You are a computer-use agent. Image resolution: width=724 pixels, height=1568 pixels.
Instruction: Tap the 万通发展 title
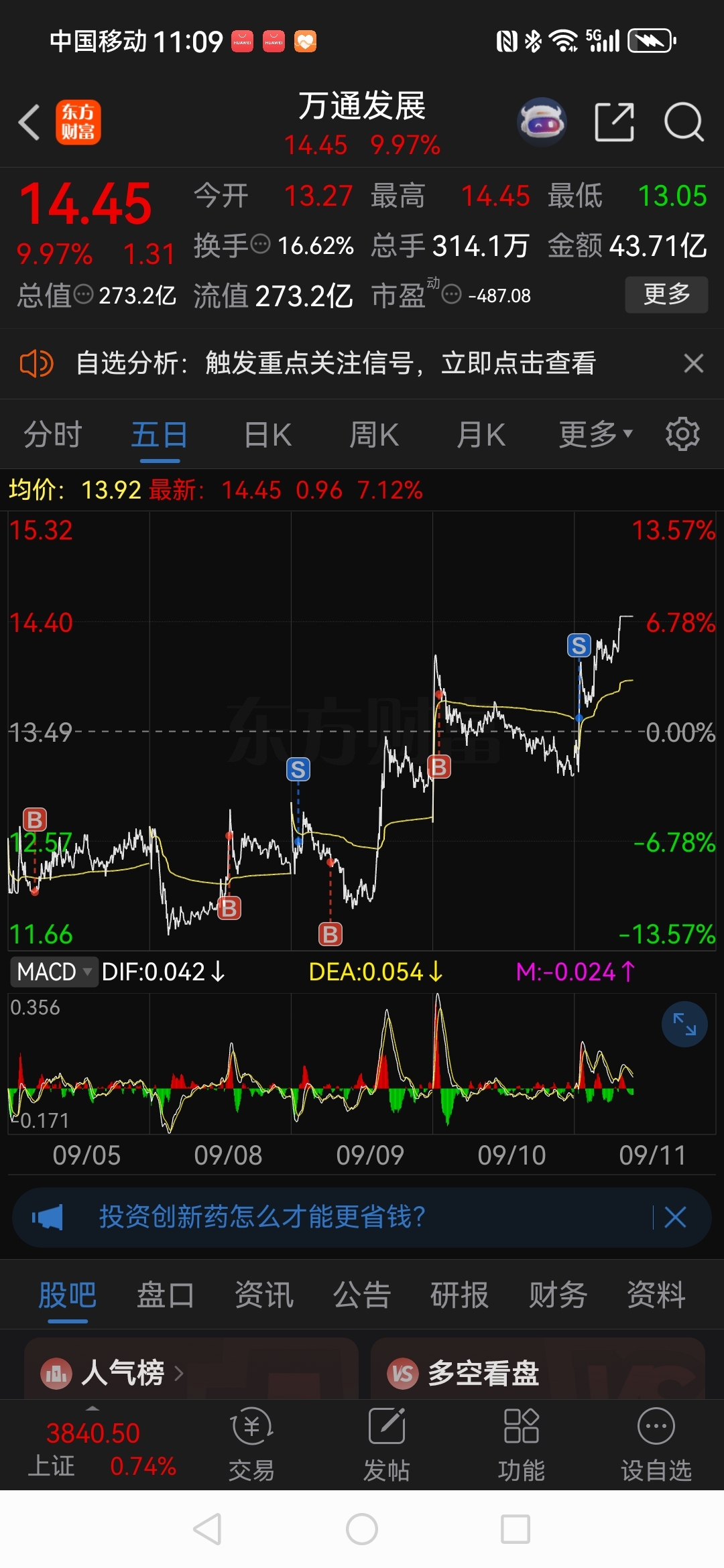362,106
